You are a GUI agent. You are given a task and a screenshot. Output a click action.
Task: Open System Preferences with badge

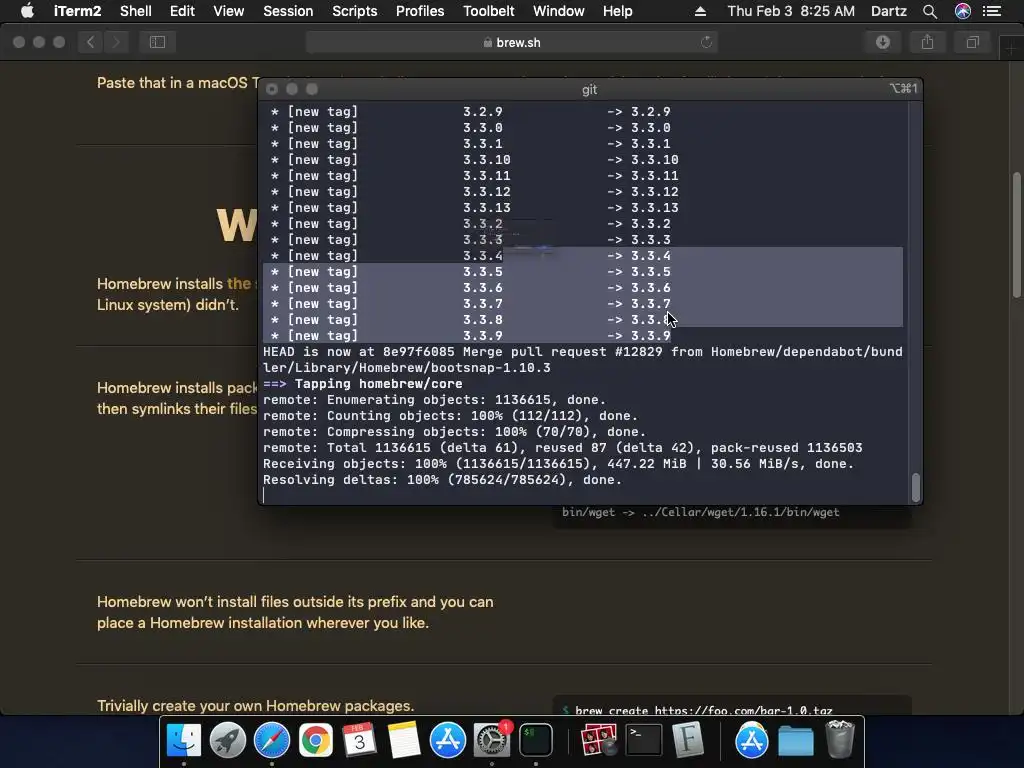point(492,741)
